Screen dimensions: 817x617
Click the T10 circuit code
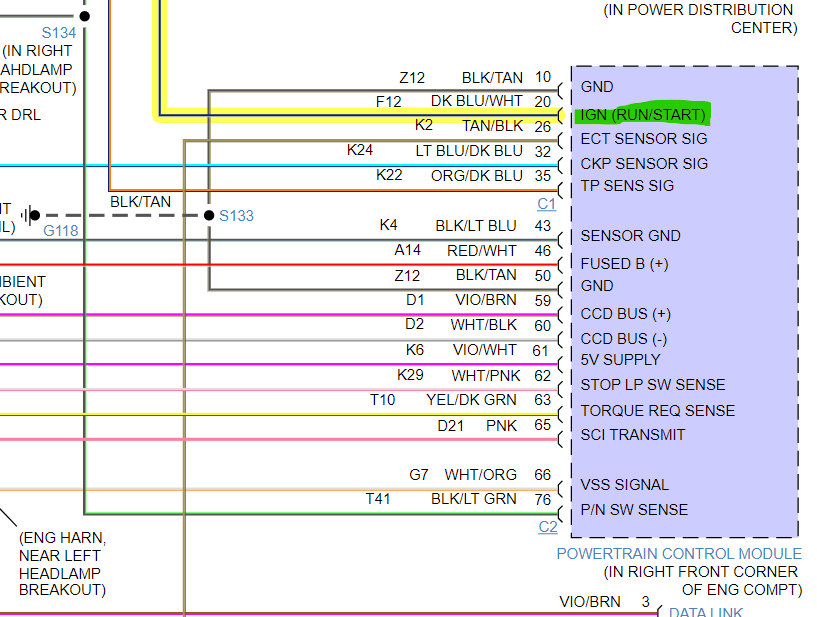[382, 400]
